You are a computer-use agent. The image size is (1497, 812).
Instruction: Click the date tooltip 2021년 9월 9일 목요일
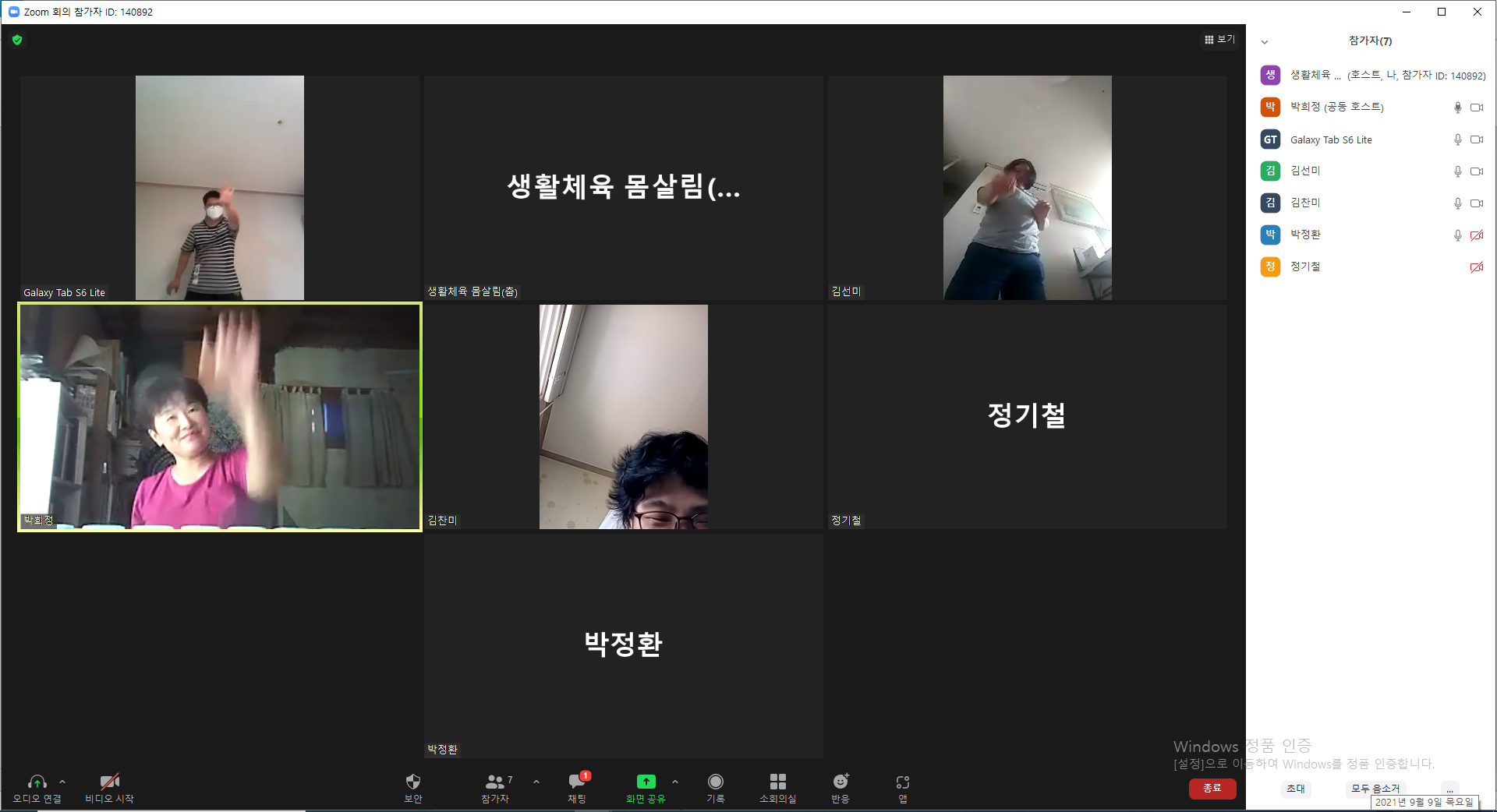tap(1424, 802)
